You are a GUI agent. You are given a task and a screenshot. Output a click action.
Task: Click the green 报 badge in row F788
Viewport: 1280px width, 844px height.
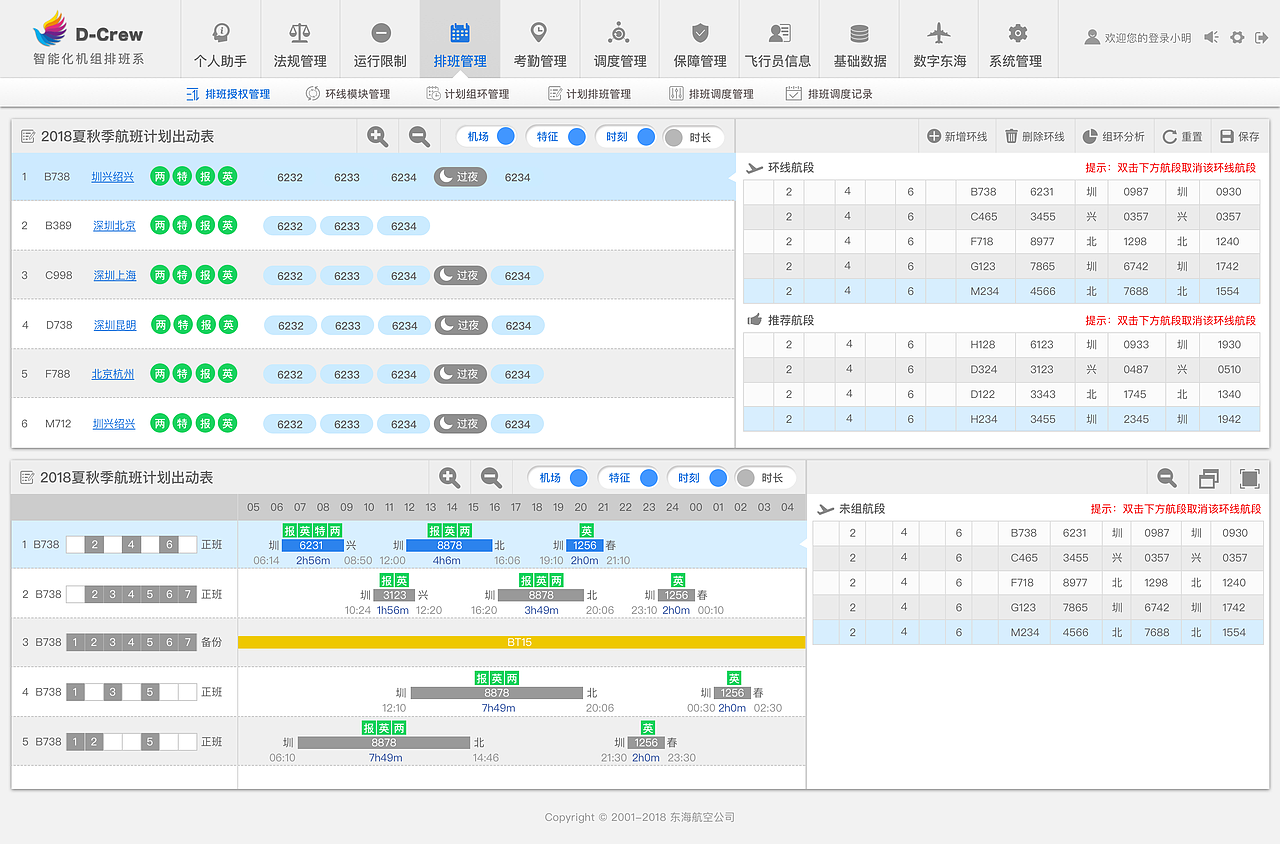tap(205, 374)
